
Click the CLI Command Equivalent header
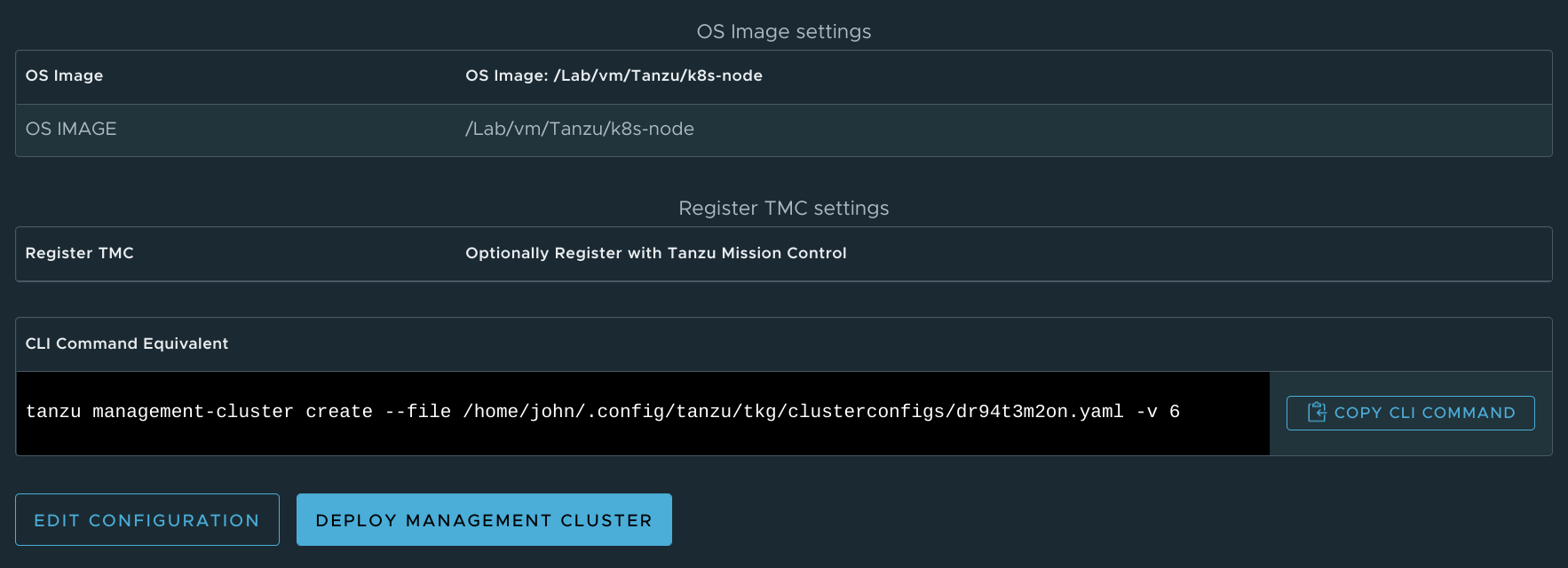127,344
